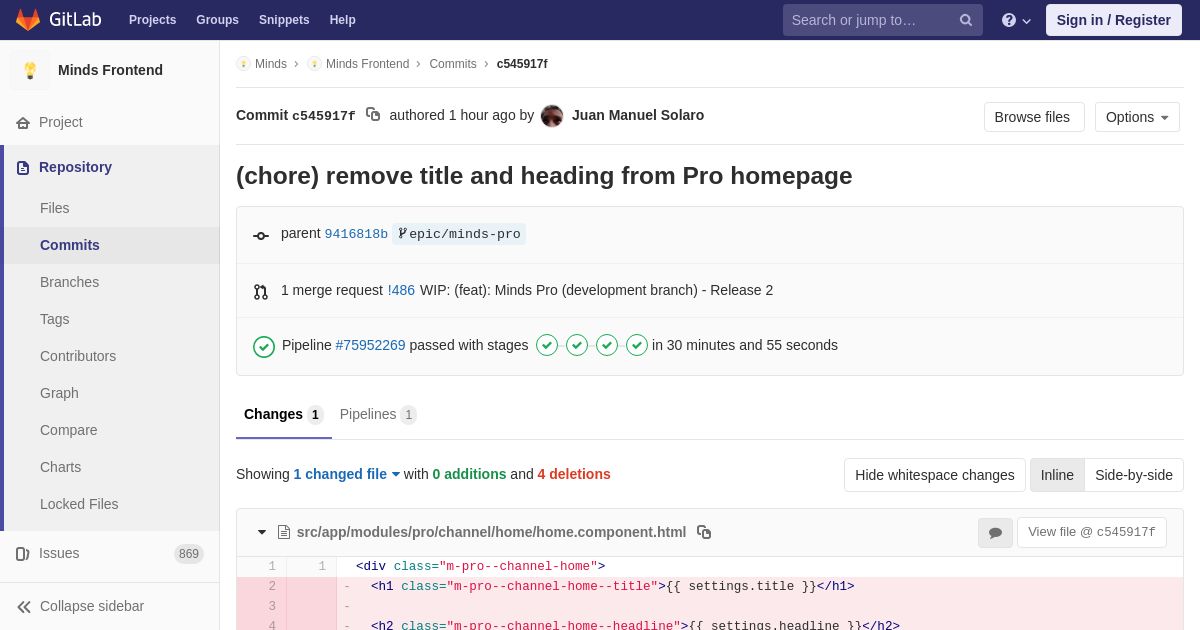Open the Help link in top bar

point(343,20)
